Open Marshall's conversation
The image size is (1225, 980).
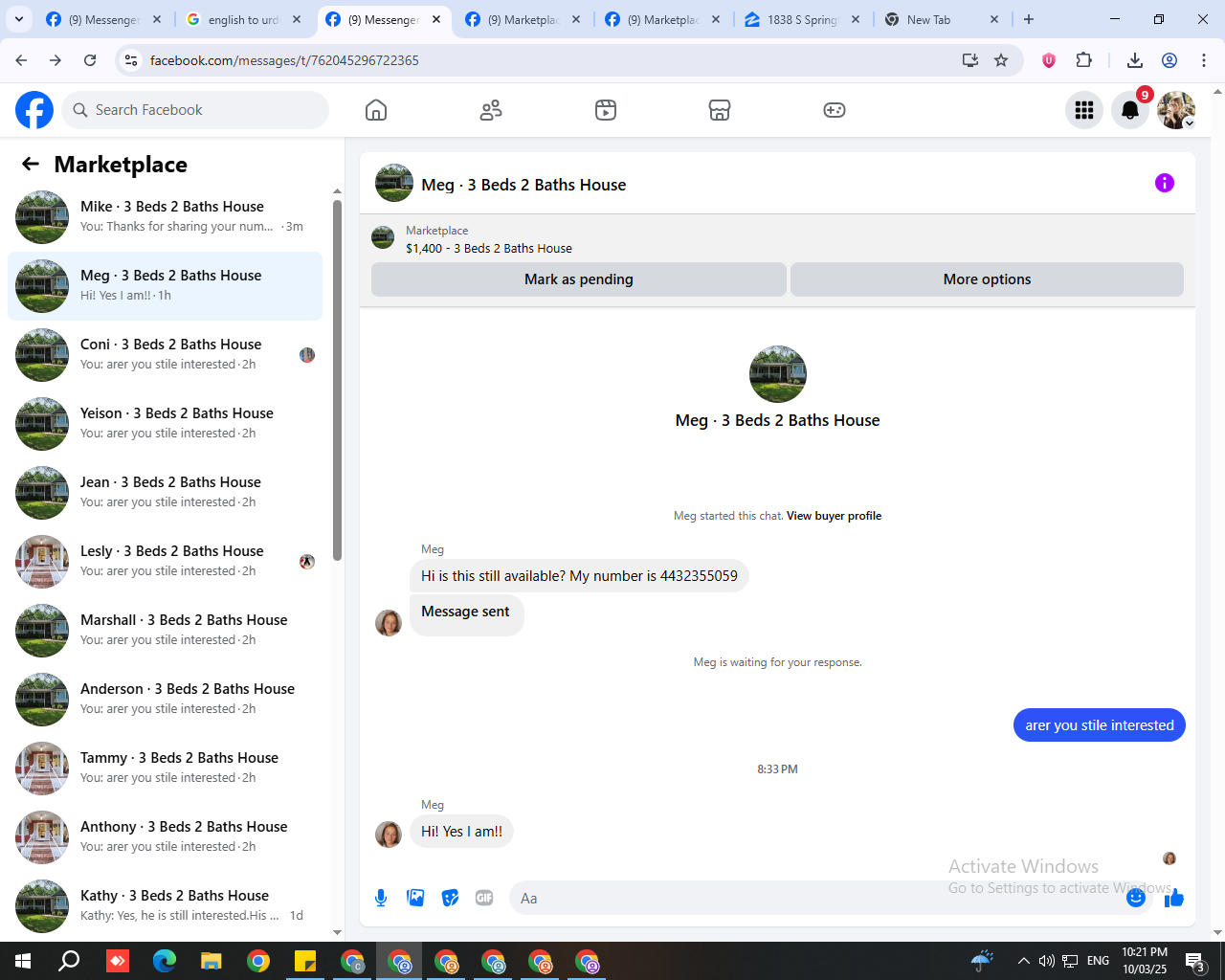(x=165, y=631)
